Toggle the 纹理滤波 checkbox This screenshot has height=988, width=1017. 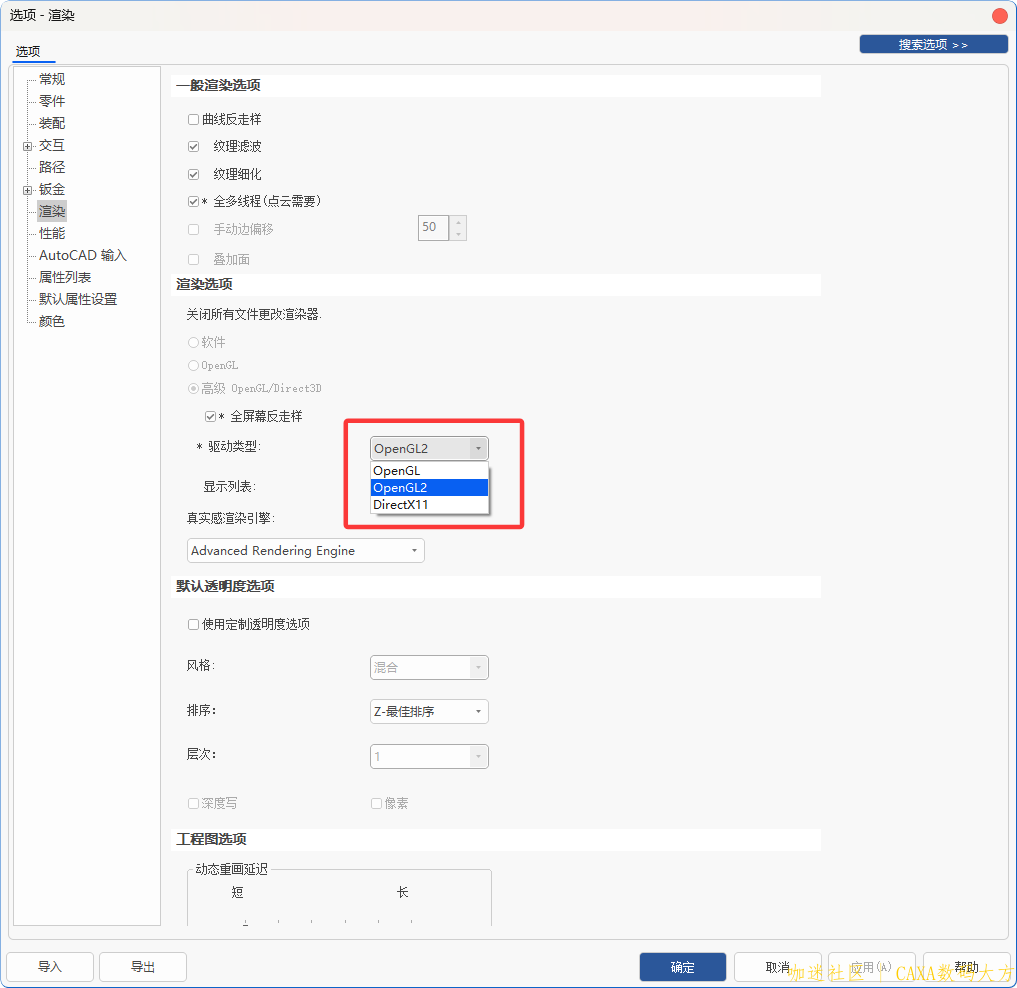point(194,147)
